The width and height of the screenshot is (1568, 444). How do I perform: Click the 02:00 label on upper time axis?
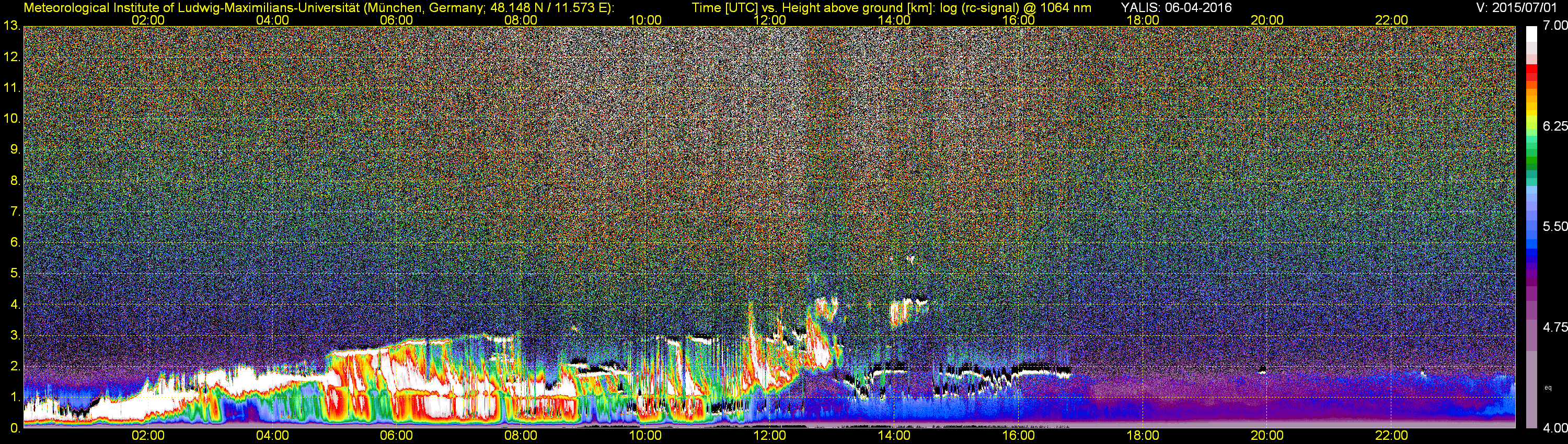pyautogui.click(x=148, y=20)
